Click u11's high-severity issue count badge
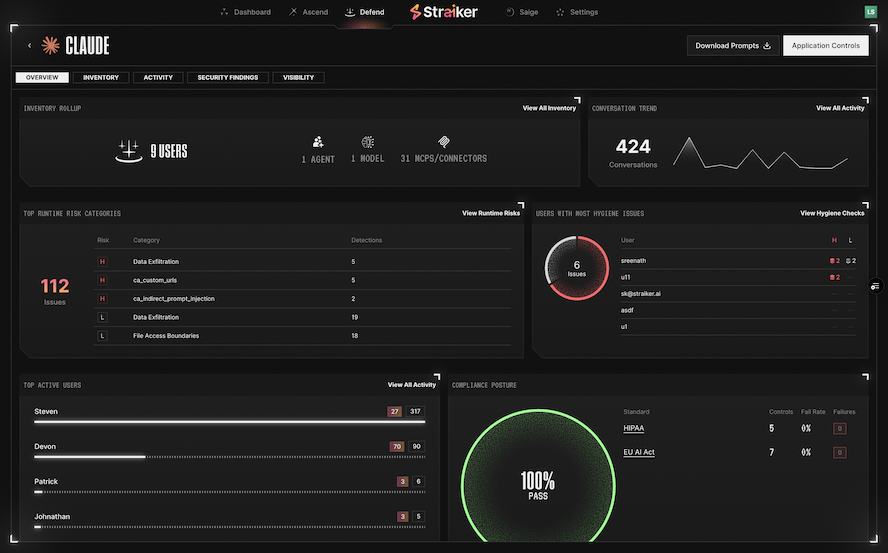Screen dimensions: 888x553 (835, 277)
